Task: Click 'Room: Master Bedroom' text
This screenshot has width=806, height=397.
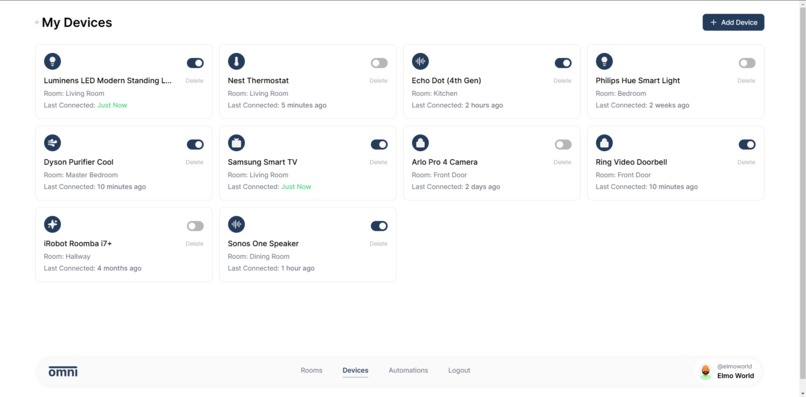Action: [81, 175]
